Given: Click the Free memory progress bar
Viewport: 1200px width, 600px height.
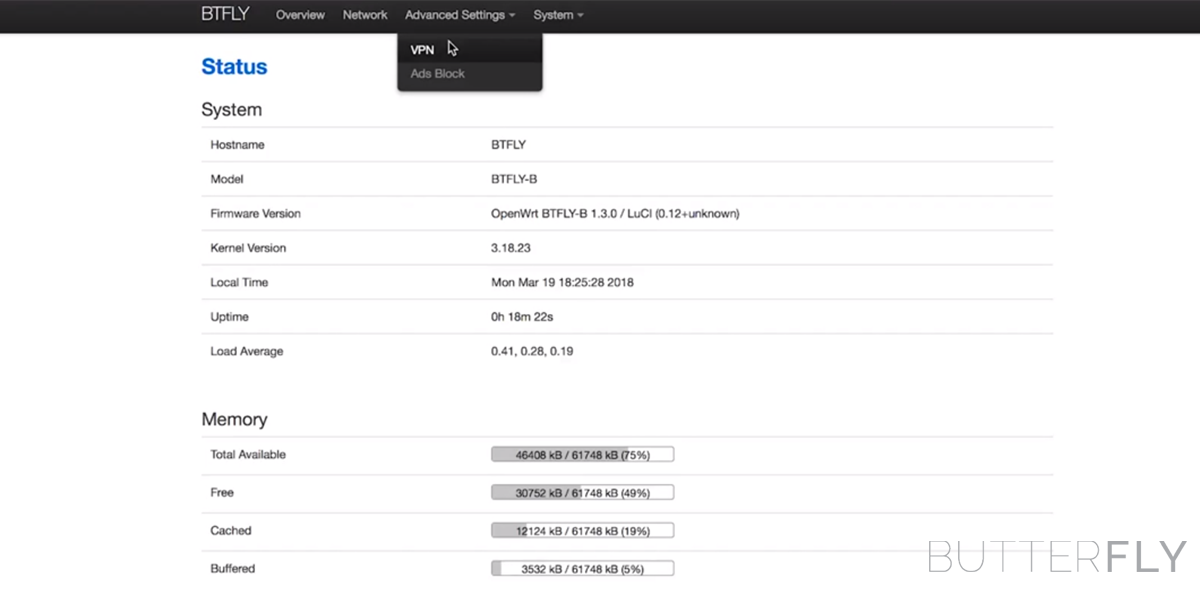Looking at the screenshot, I should pyautogui.click(x=582, y=493).
